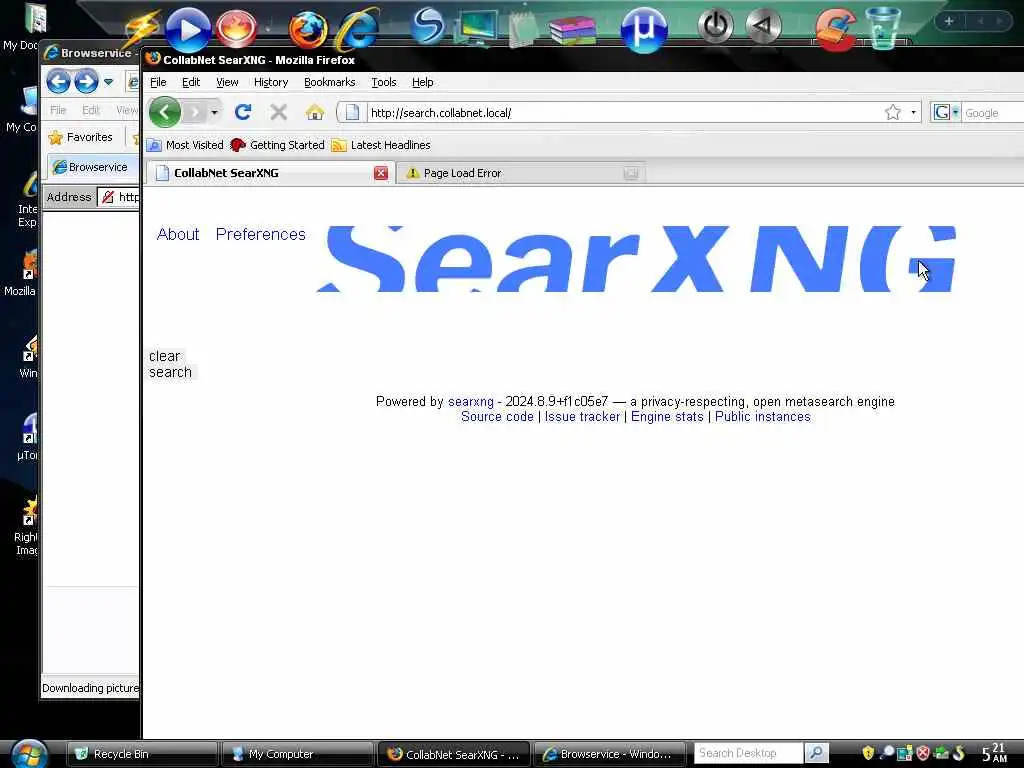
Task: Click the Google search engine icon
Action: 941,112
